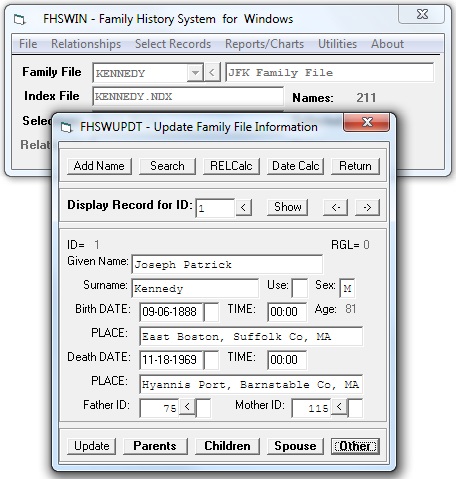Click the Add Name button

99,166
